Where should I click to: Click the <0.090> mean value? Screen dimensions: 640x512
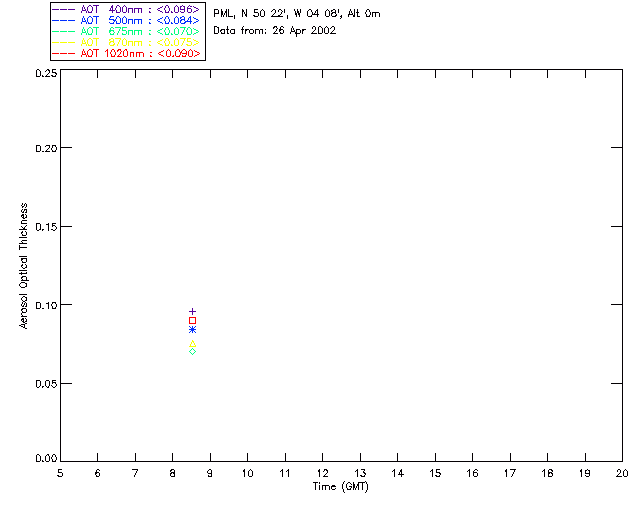point(179,53)
